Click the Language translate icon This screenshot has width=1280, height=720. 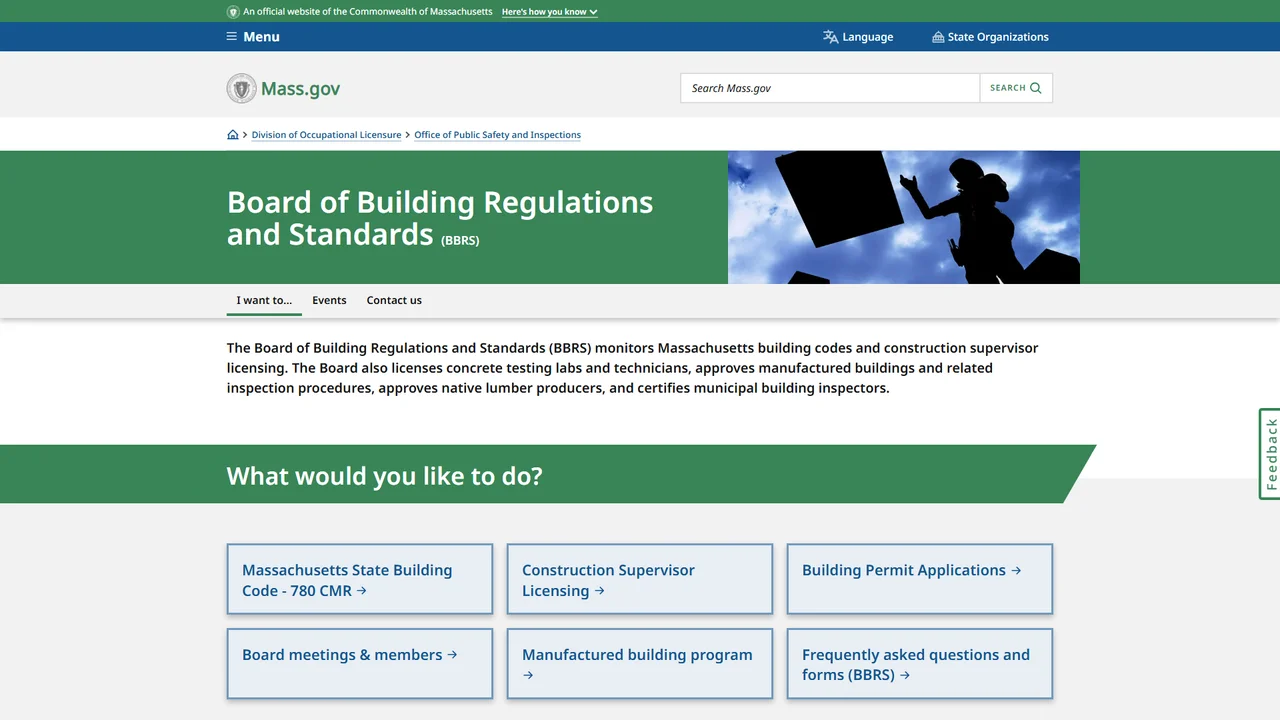(x=830, y=37)
